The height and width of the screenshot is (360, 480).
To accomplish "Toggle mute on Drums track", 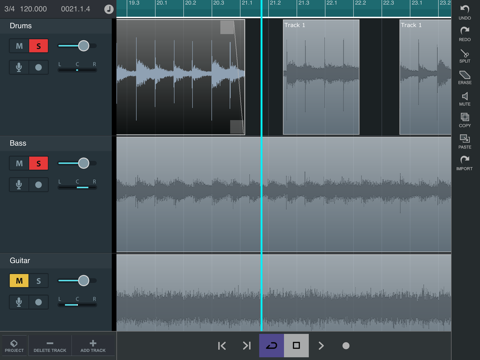I will pyautogui.click(x=19, y=46).
